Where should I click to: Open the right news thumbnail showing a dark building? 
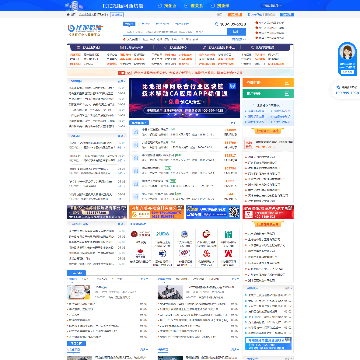pyautogui.click(x=170, y=292)
